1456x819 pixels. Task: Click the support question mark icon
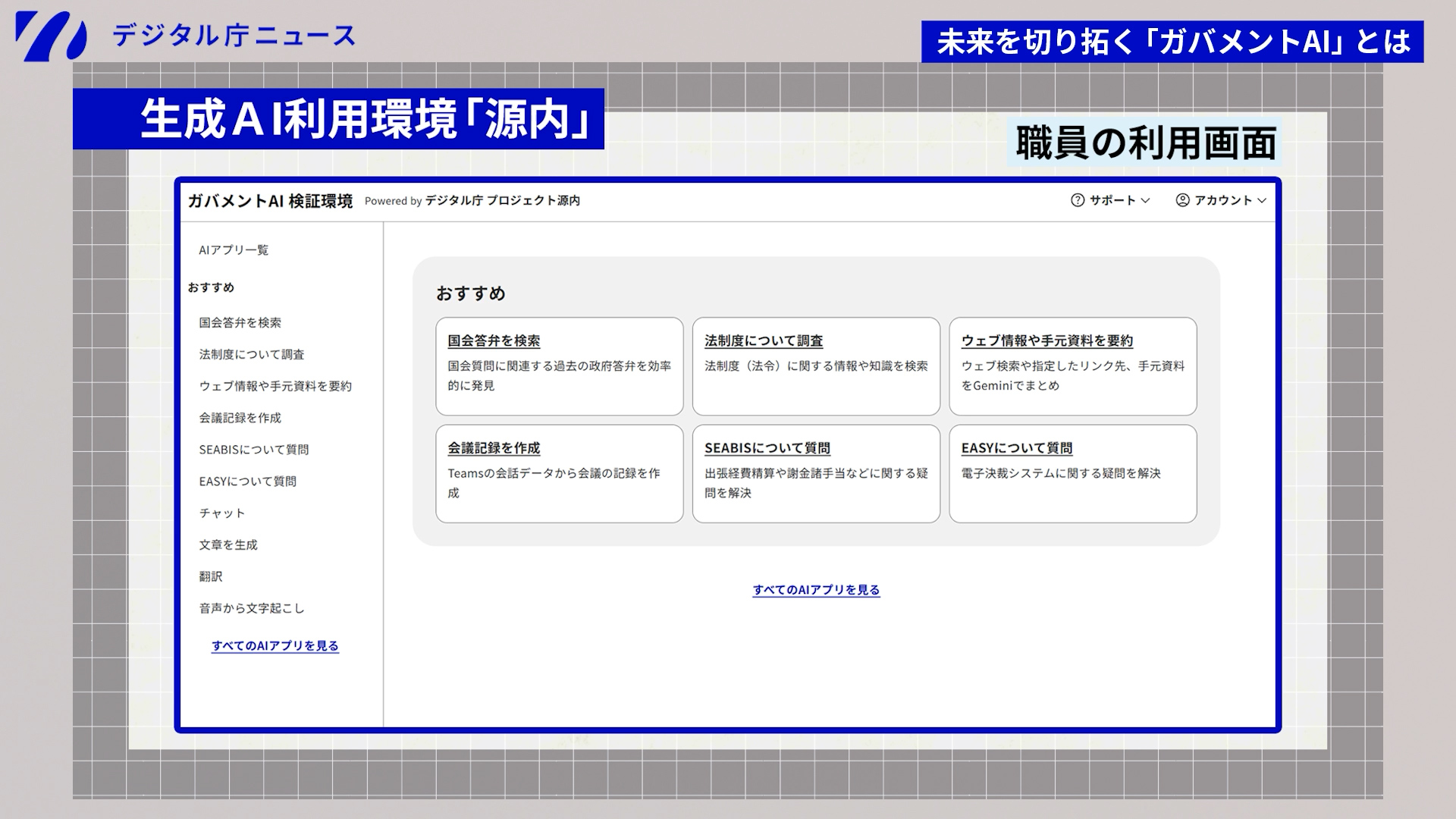point(1076,201)
